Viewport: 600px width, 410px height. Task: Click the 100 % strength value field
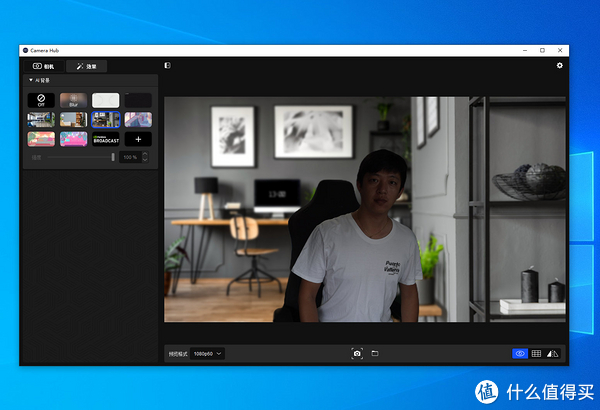point(130,157)
